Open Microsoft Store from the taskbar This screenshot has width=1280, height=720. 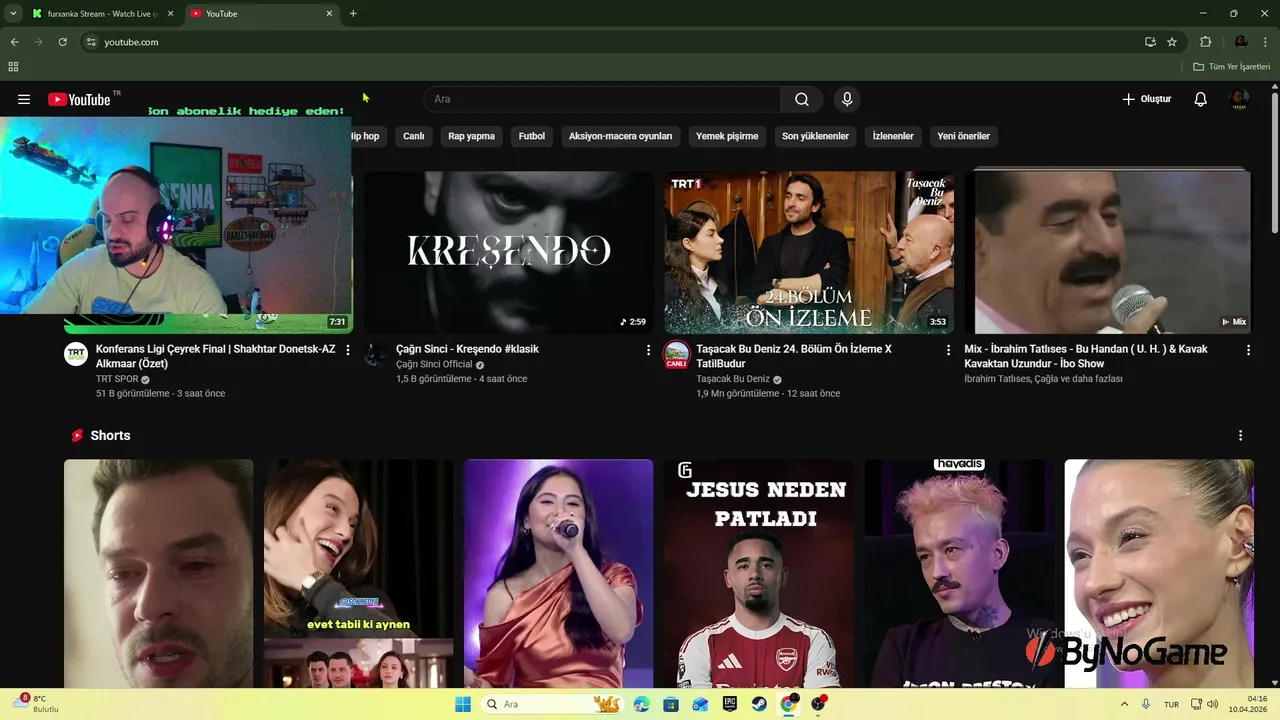pos(671,704)
